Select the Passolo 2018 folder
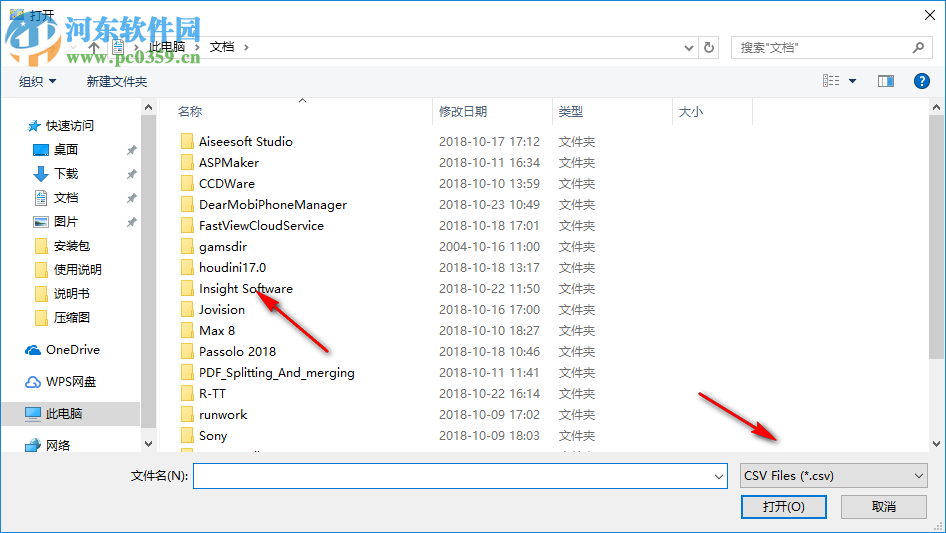The image size is (946, 533). [237, 352]
